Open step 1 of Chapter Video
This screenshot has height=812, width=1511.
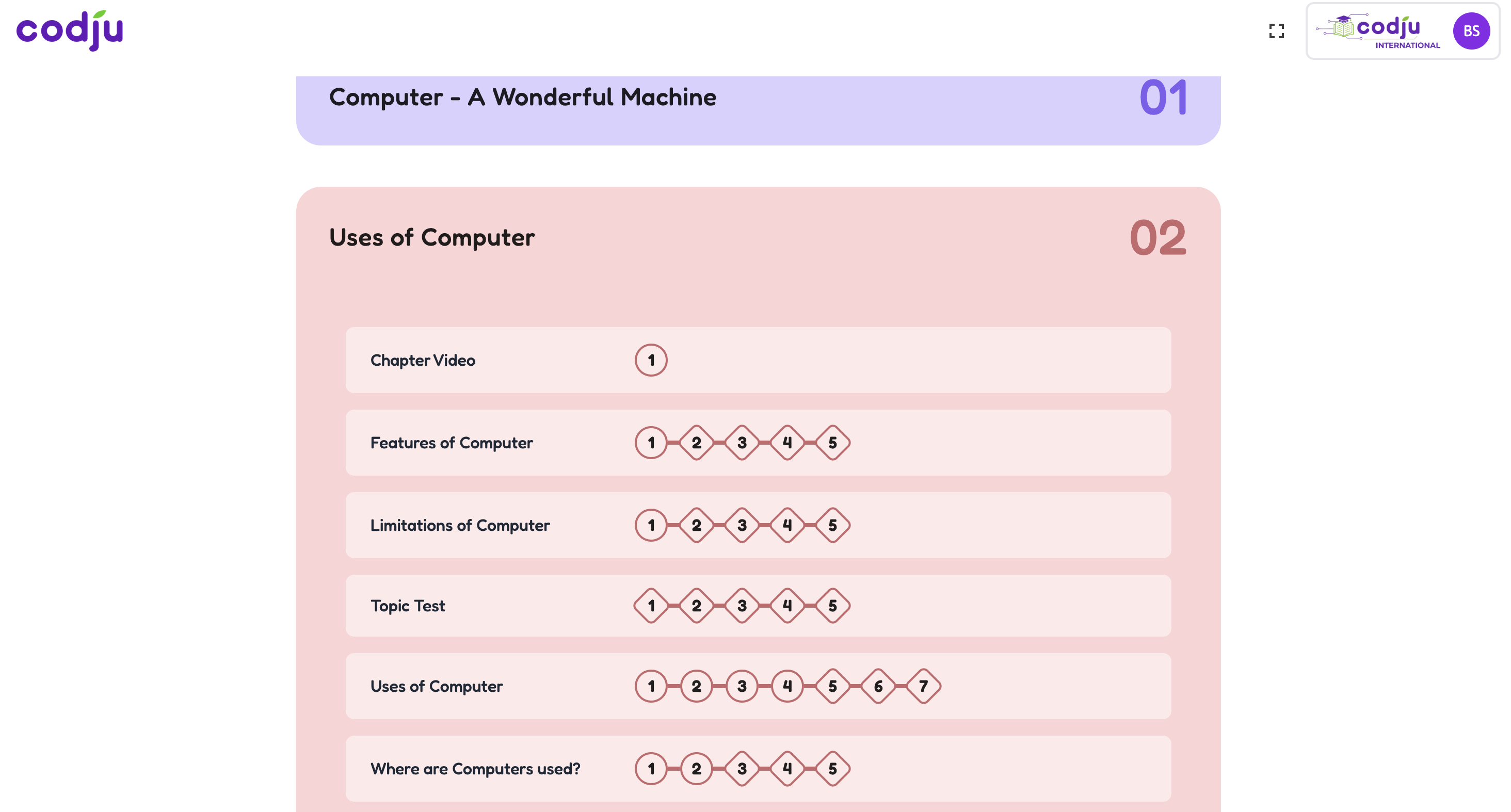[x=651, y=360]
